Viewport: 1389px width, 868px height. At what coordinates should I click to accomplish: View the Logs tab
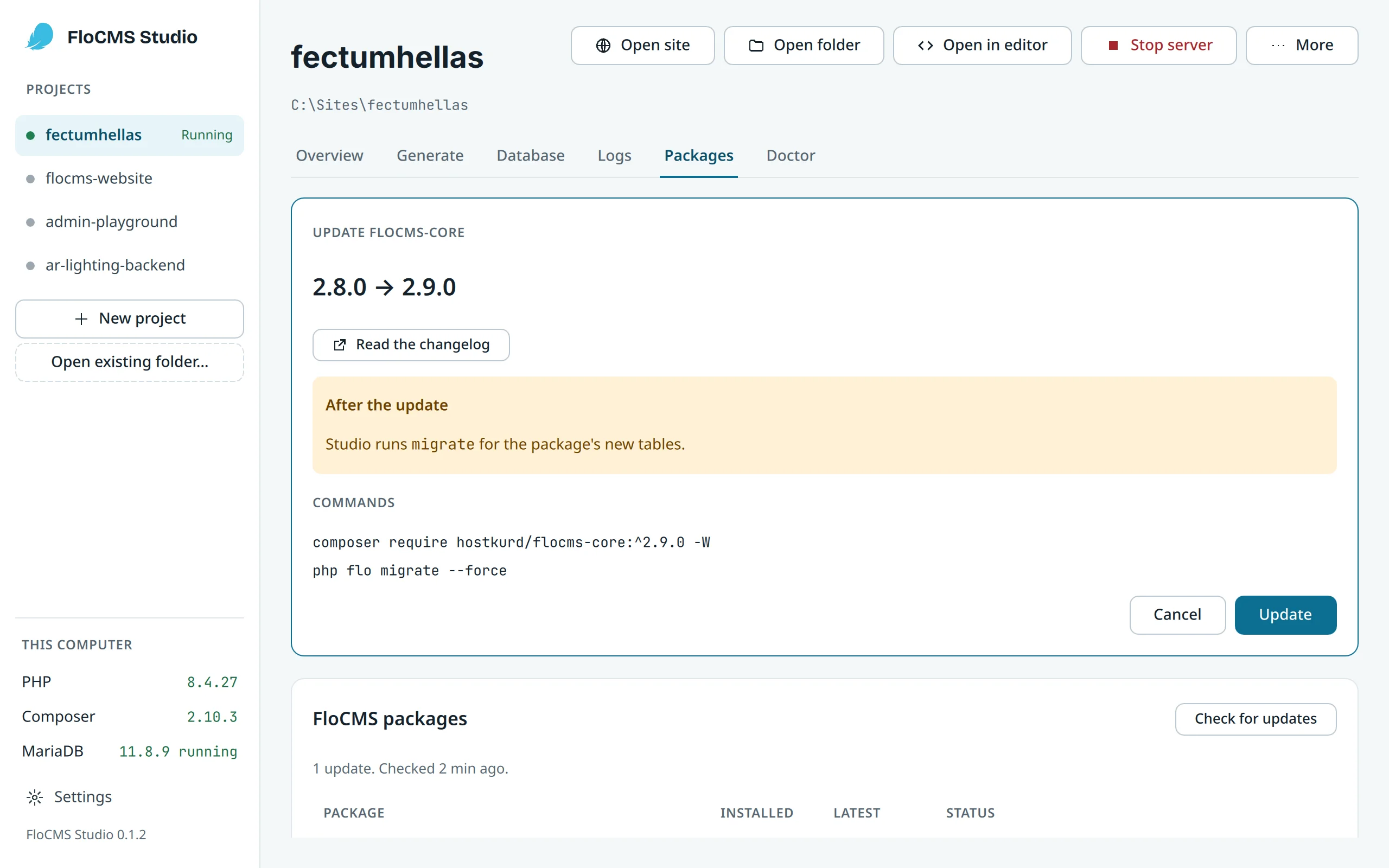pyautogui.click(x=614, y=156)
